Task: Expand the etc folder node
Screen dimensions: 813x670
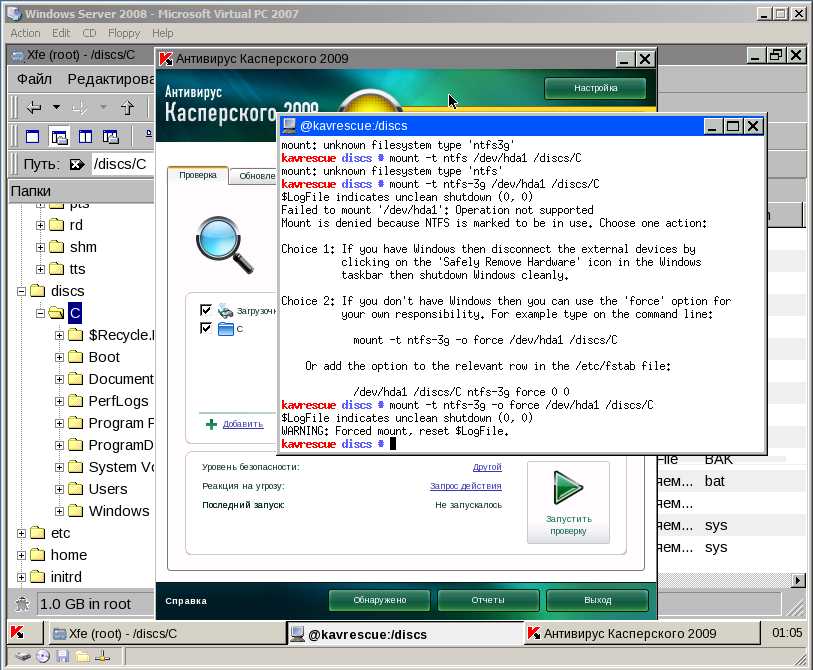Action: pos(21,533)
